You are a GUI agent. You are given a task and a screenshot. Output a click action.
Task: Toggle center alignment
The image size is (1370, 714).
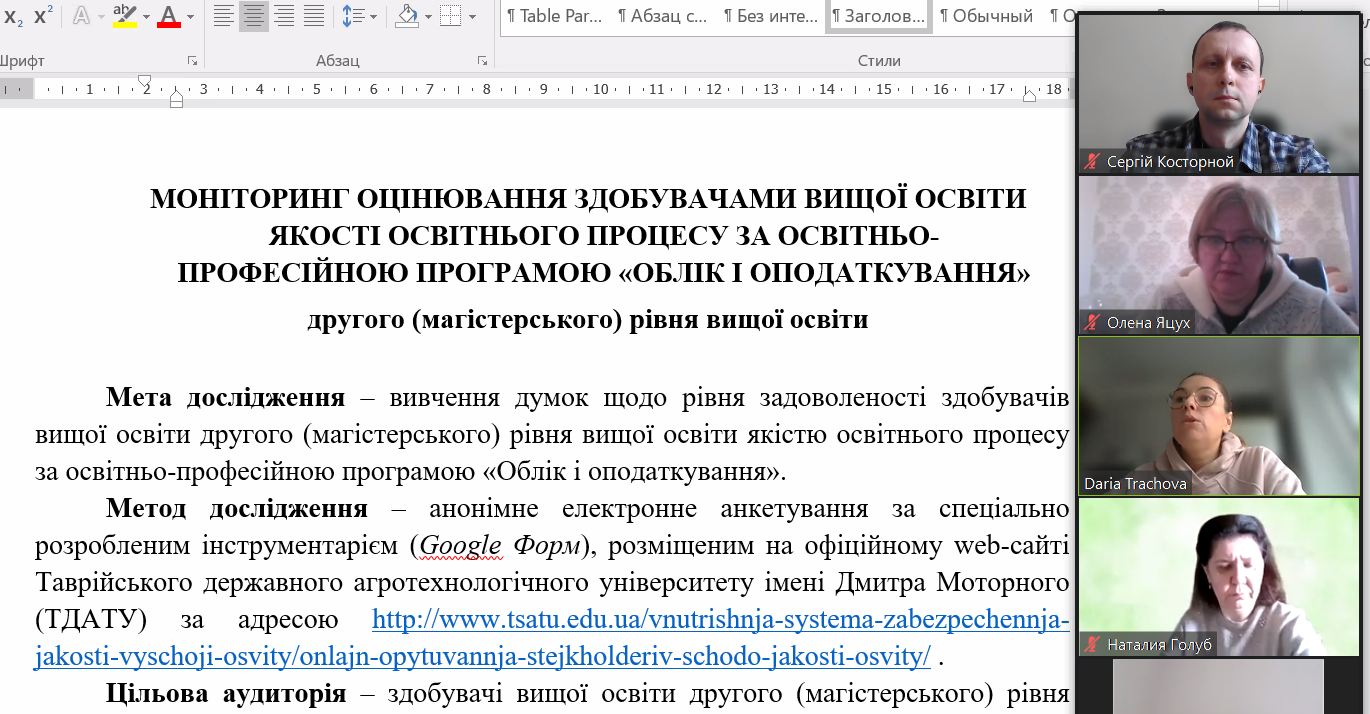(254, 16)
